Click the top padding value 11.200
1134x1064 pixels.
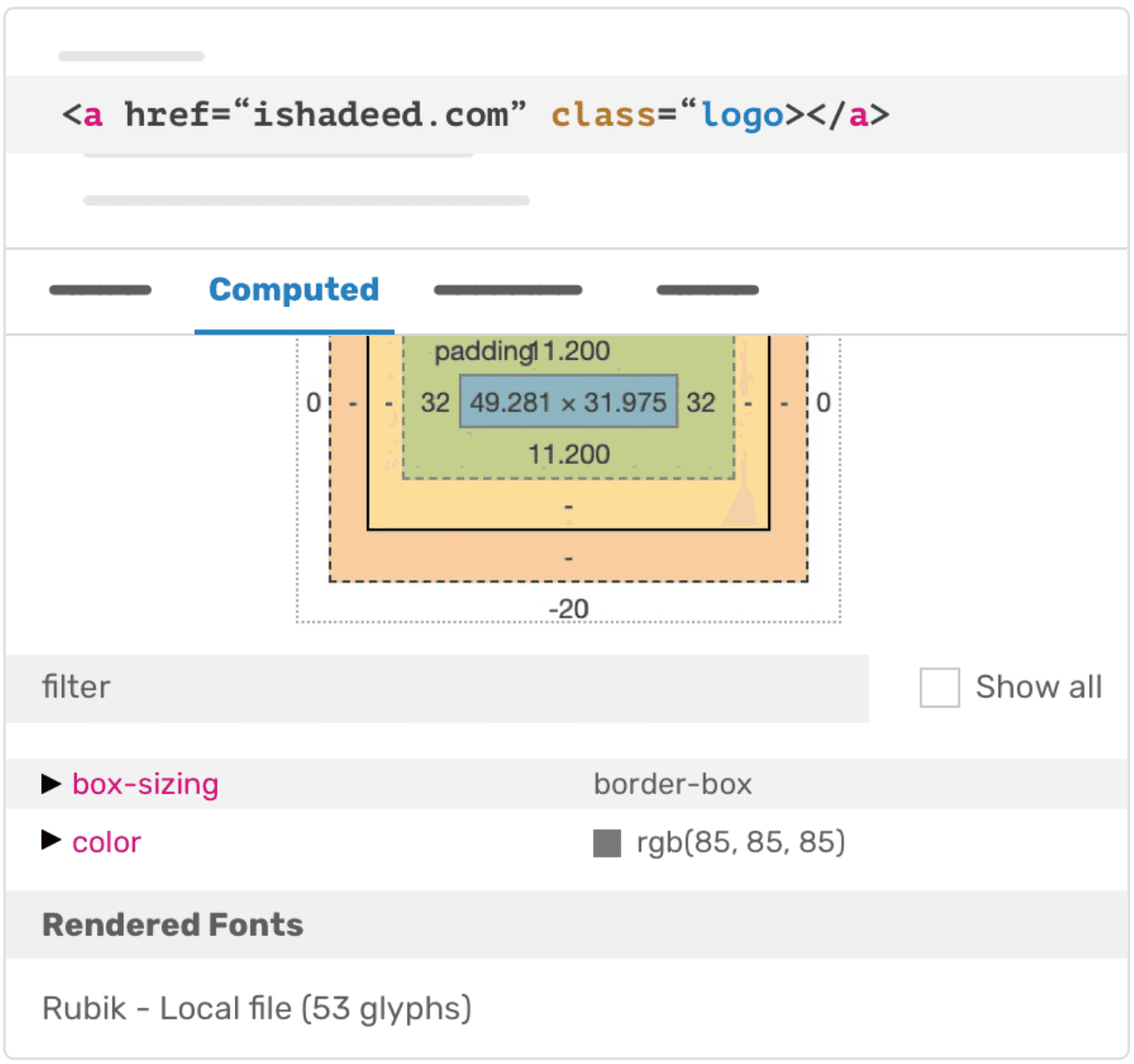(x=575, y=351)
